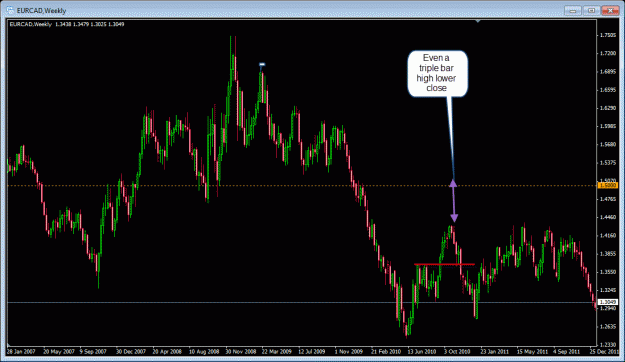
Task: Click the 1.3550 price axis label
Action: pos(608,272)
